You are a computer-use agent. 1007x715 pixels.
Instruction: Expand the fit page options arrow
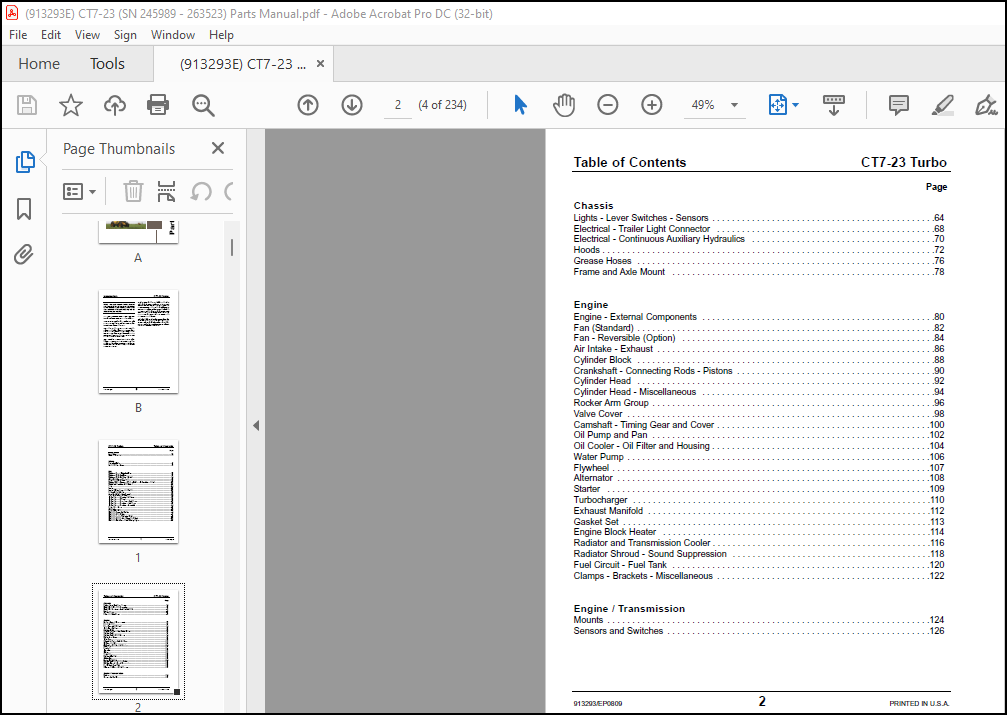(x=795, y=105)
